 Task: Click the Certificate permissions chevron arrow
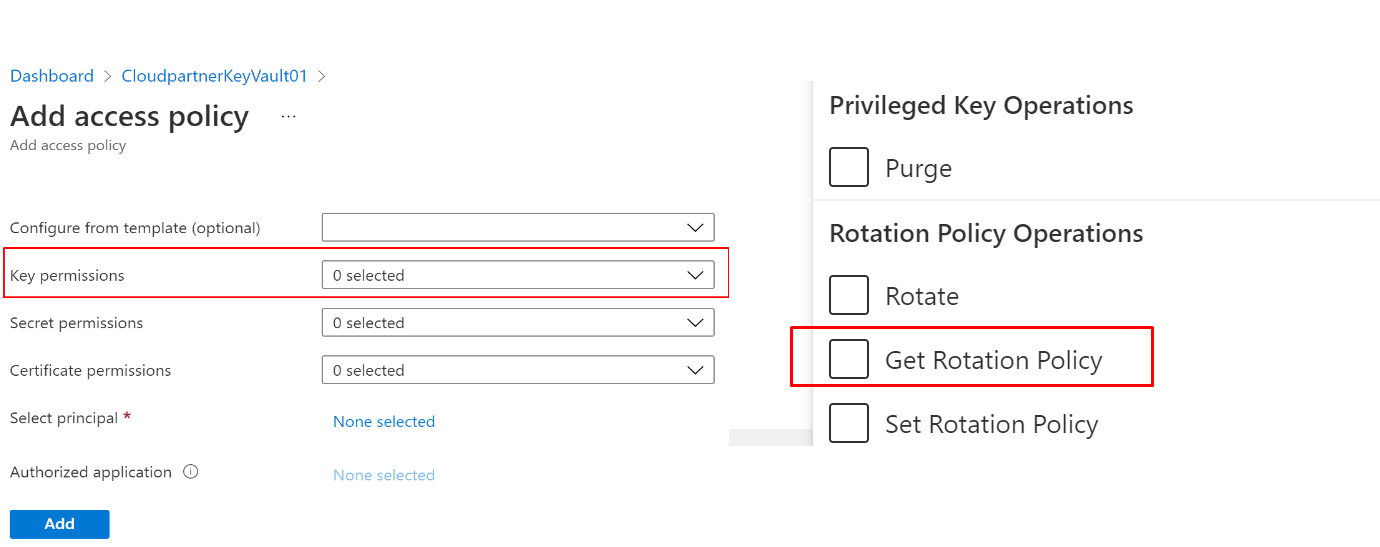point(696,370)
